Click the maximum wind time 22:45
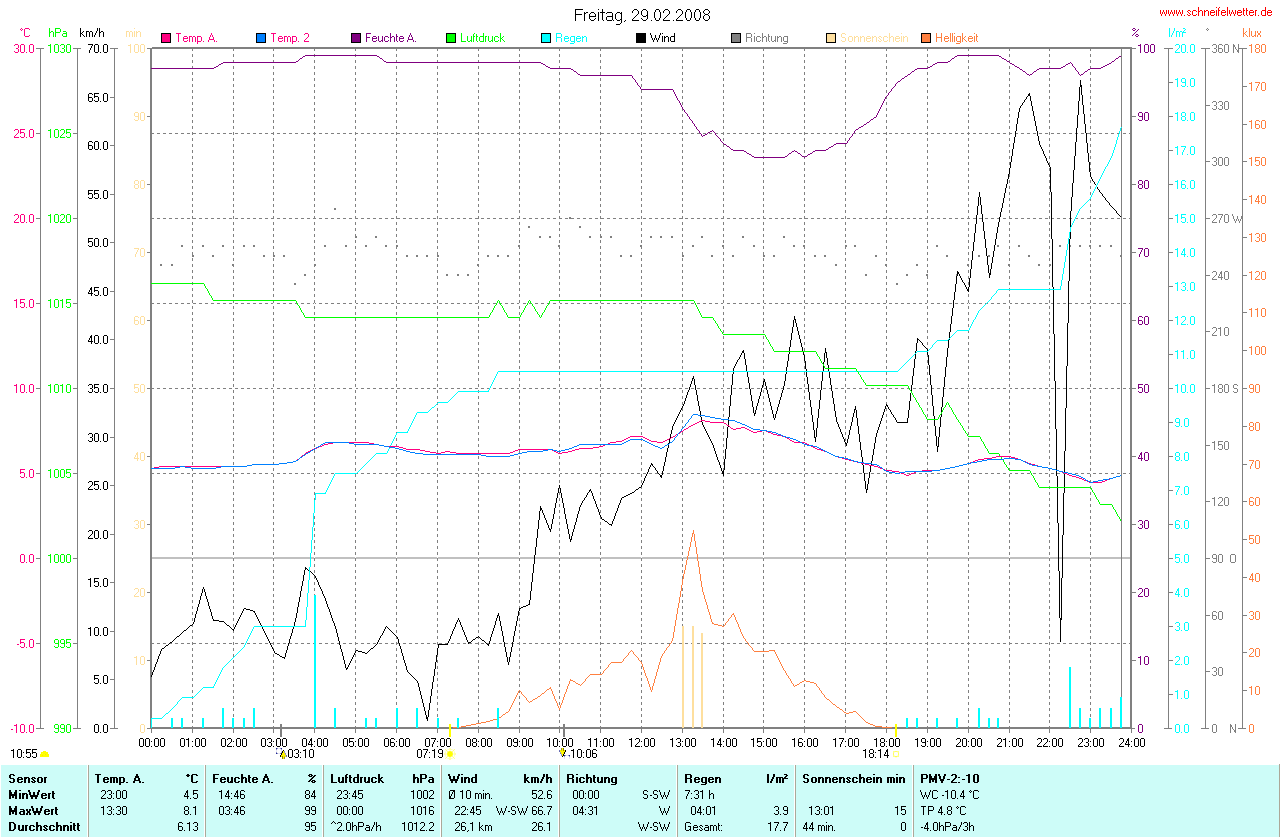The width and height of the screenshot is (1280, 837). click(469, 810)
